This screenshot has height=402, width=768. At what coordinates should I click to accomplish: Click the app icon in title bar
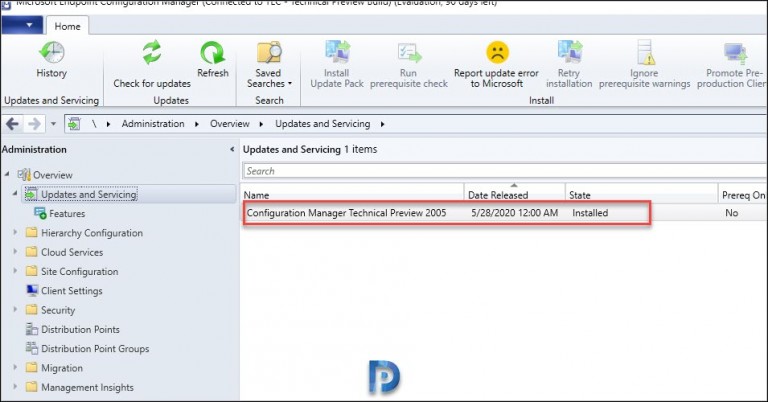(6, 4)
